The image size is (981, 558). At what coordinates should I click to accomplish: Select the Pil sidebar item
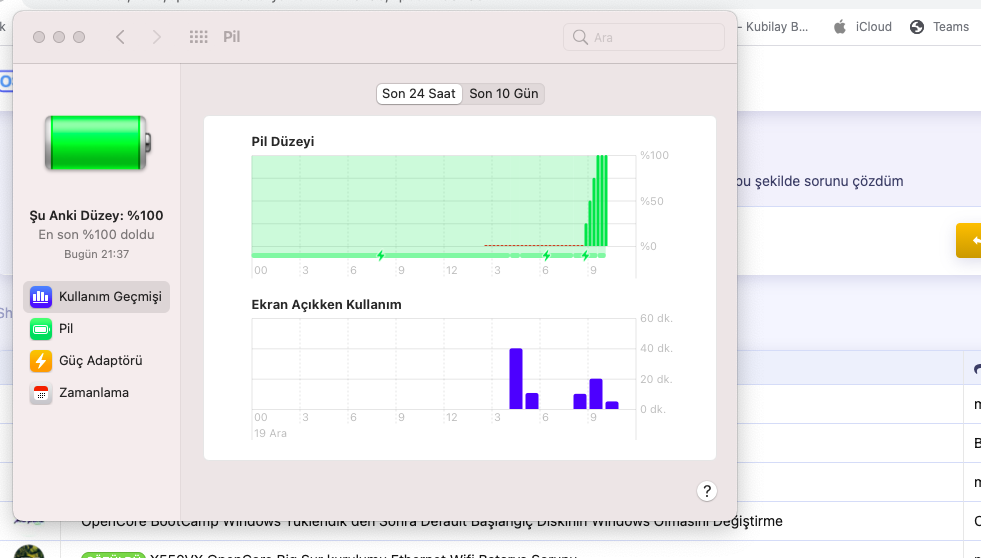66,328
